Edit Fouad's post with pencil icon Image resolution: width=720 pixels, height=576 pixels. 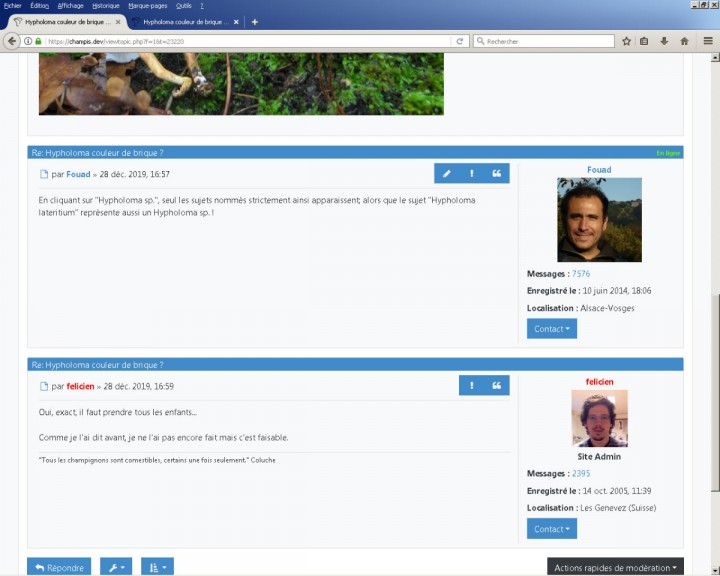446,173
